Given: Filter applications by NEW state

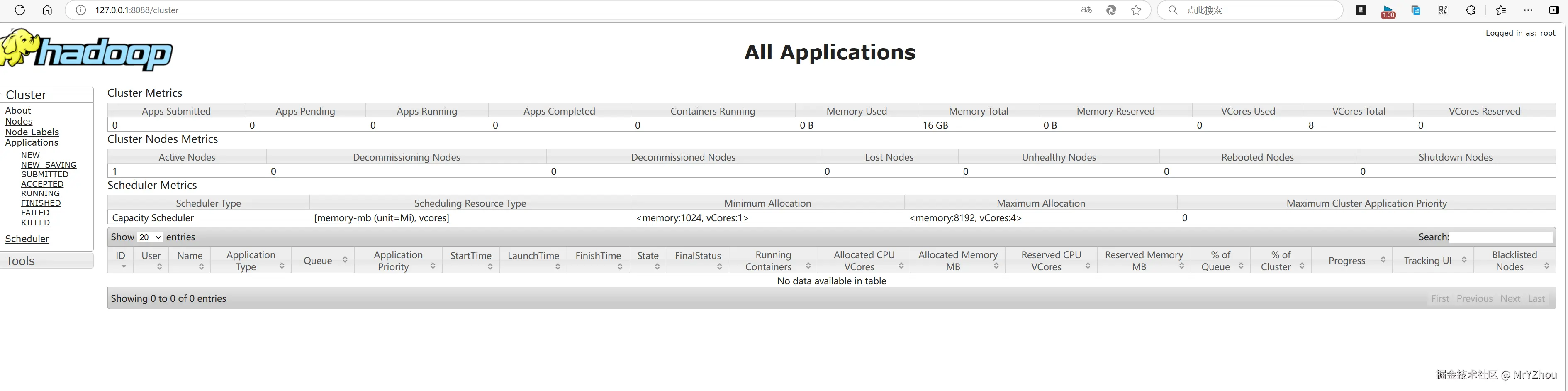Looking at the screenshot, I should (x=30, y=155).
